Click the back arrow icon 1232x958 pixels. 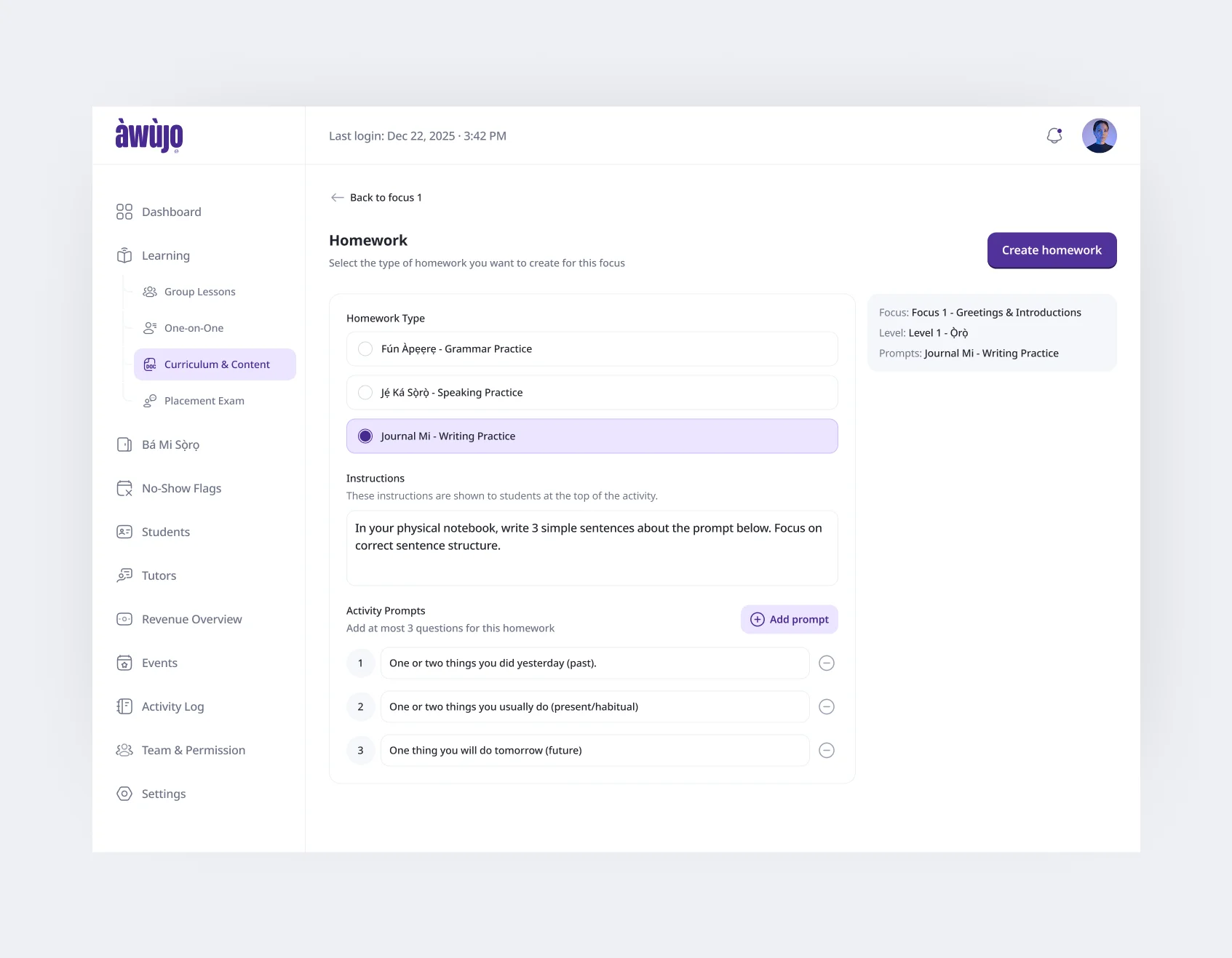(x=337, y=197)
